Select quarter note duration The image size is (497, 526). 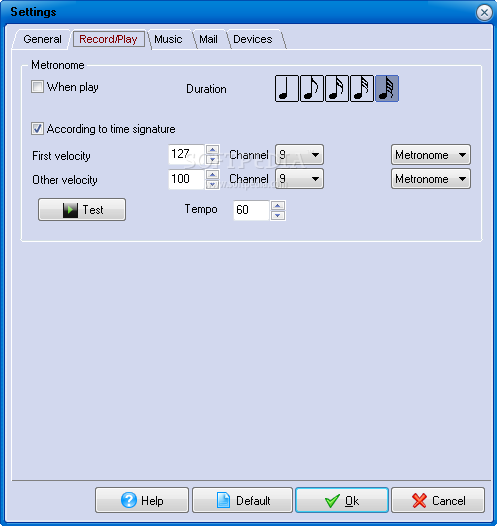(x=287, y=88)
